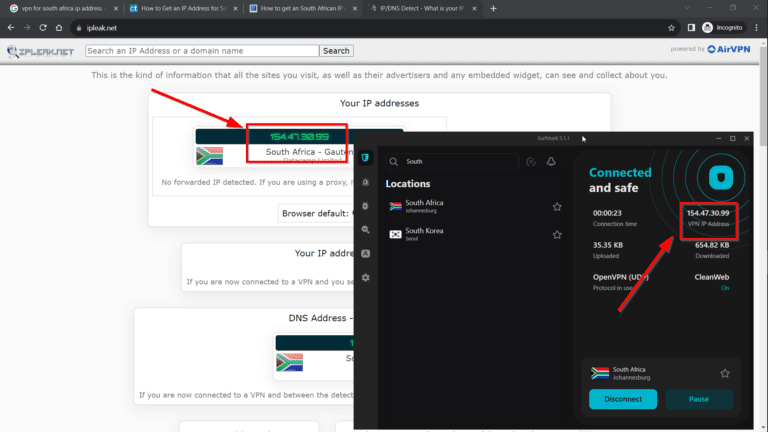The width and height of the screenshot is (768, 432).
Task: Click the person icon in the Surfshark sidebar
Action: [x=367, y=253]
